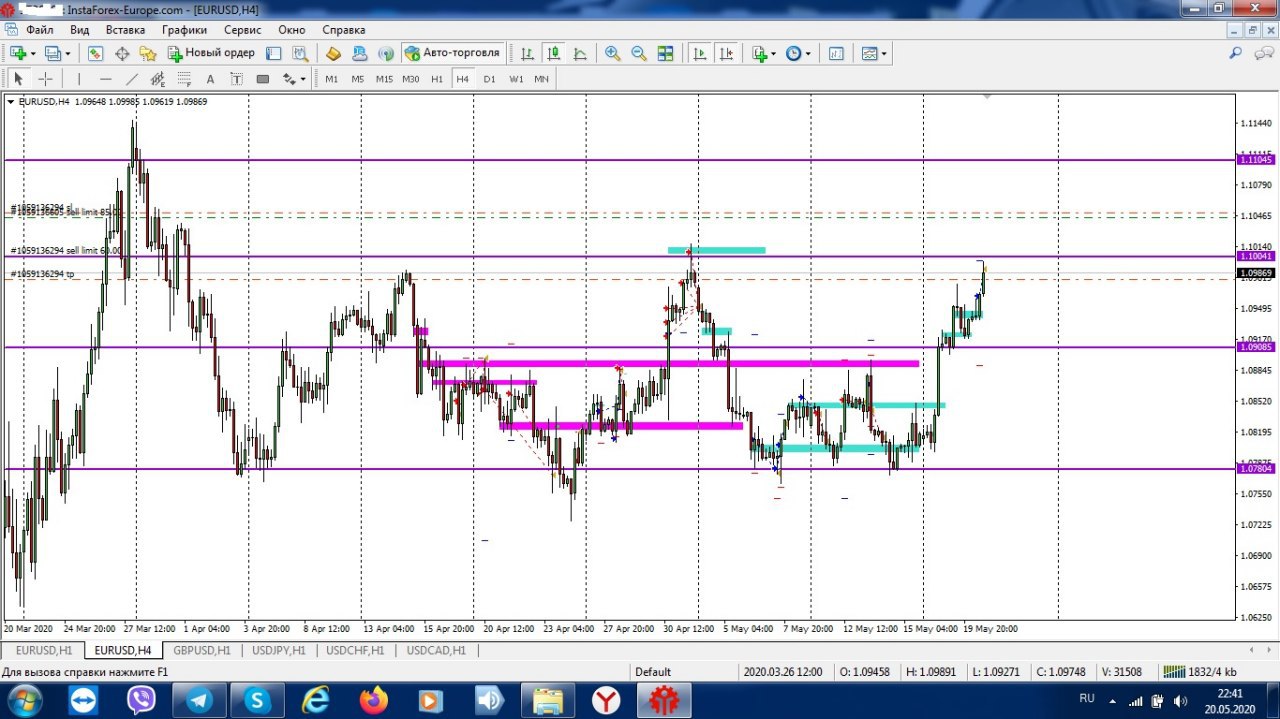Set timeframe to M15

pyautogui.click(x=384, y=79)
